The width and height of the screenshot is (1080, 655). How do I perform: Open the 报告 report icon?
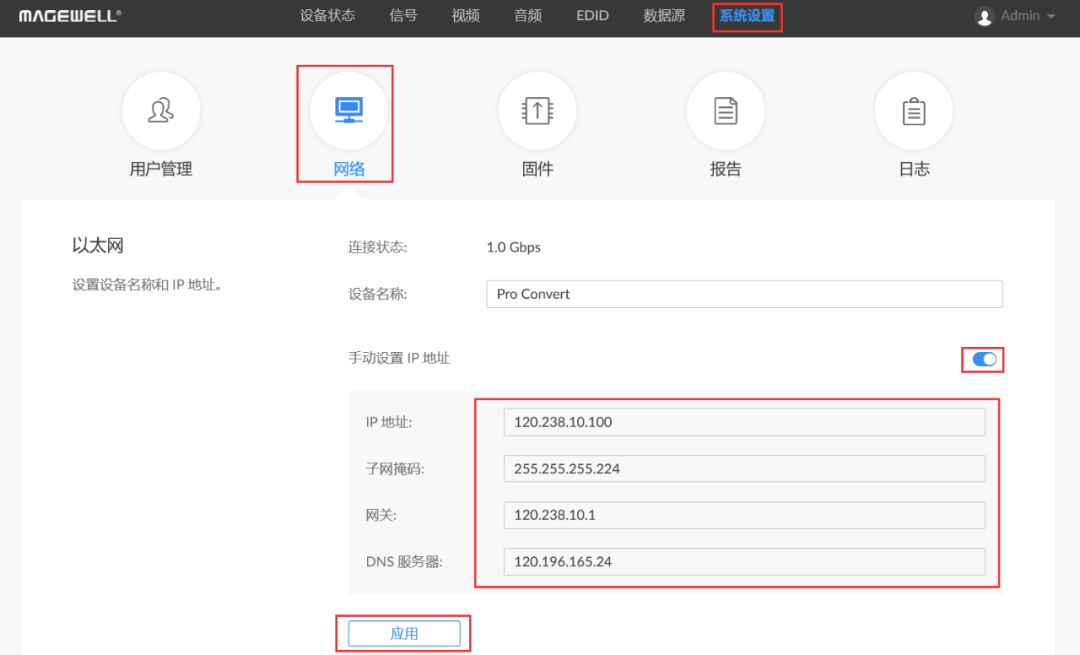[725, 111]
